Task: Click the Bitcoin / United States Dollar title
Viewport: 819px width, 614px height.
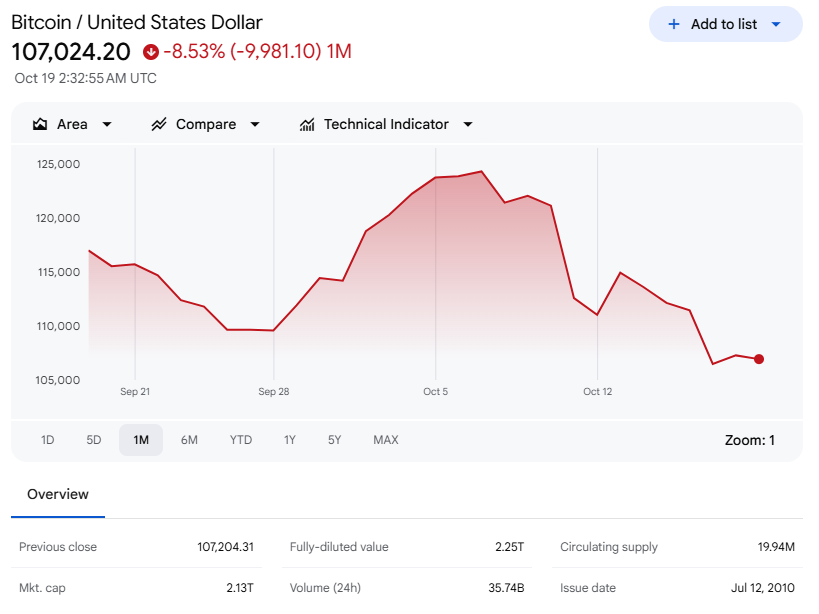Action: point(137,22)
